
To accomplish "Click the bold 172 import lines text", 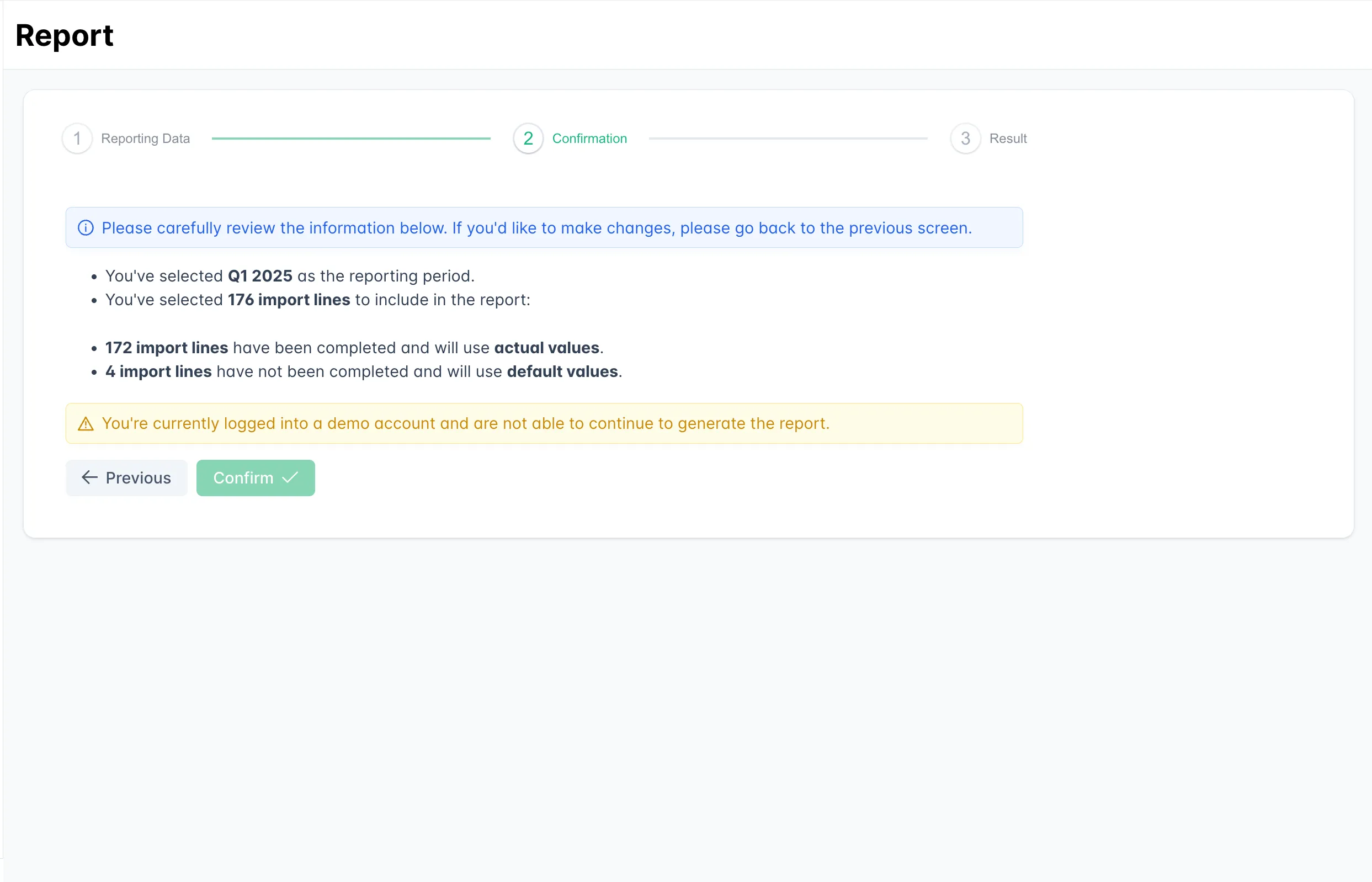I will click(x=167, y=348).
